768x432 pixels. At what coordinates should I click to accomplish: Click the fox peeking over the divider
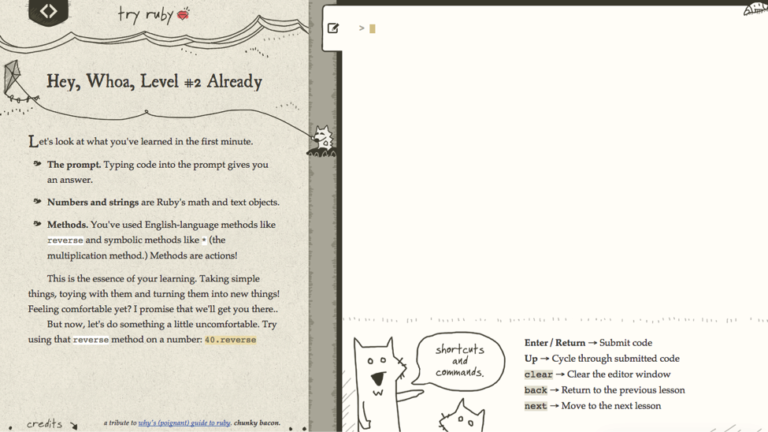click(323, 141)
